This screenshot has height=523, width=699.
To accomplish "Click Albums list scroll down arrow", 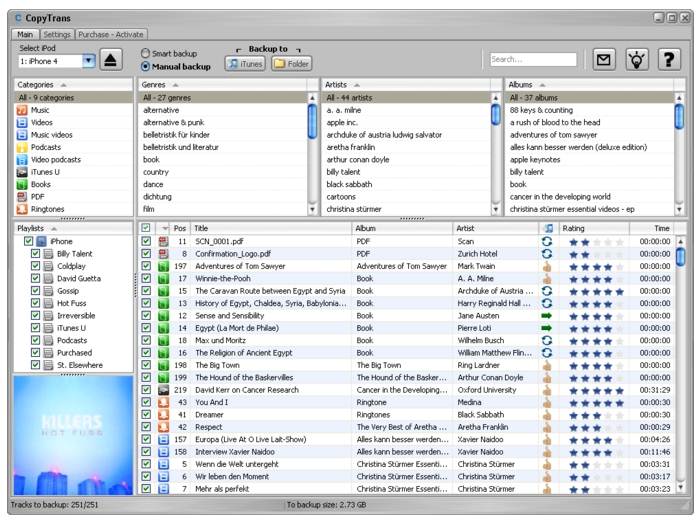I will point(679,209).
